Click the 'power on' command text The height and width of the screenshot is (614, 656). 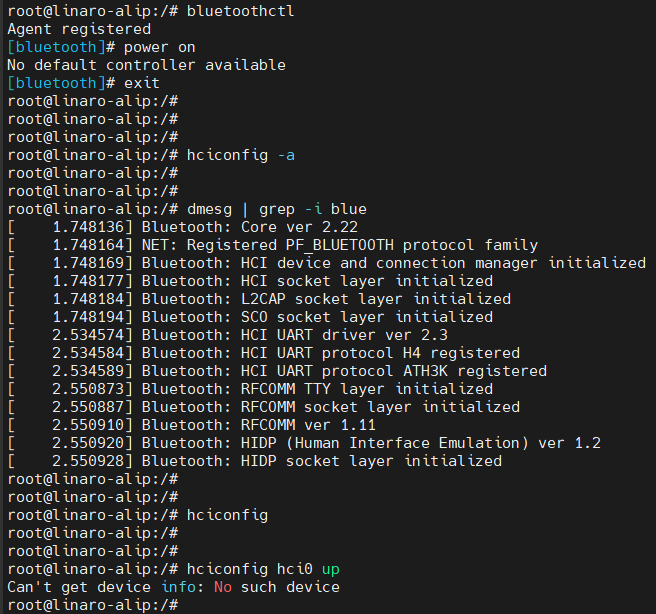tap(159, 47)
